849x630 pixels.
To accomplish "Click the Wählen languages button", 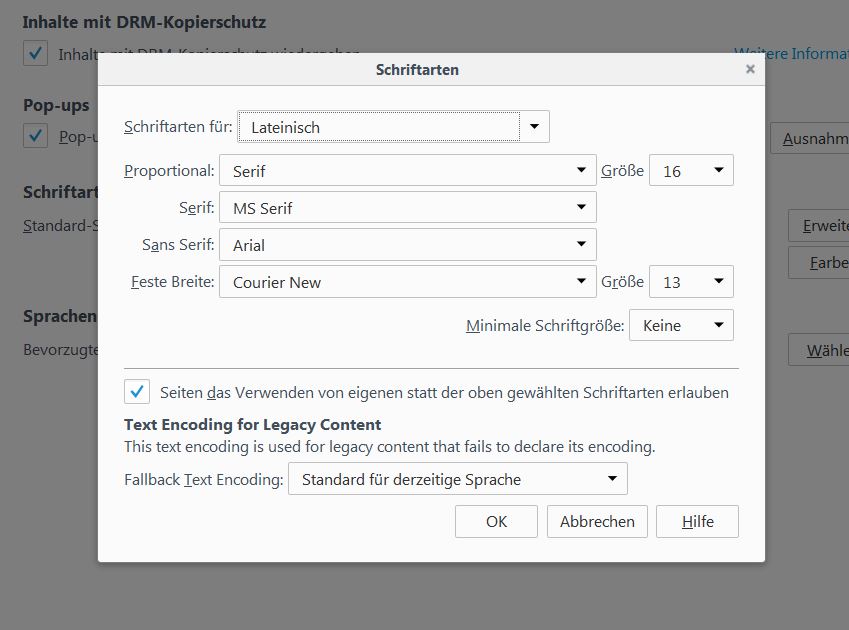I will click(x=819, y=351).
